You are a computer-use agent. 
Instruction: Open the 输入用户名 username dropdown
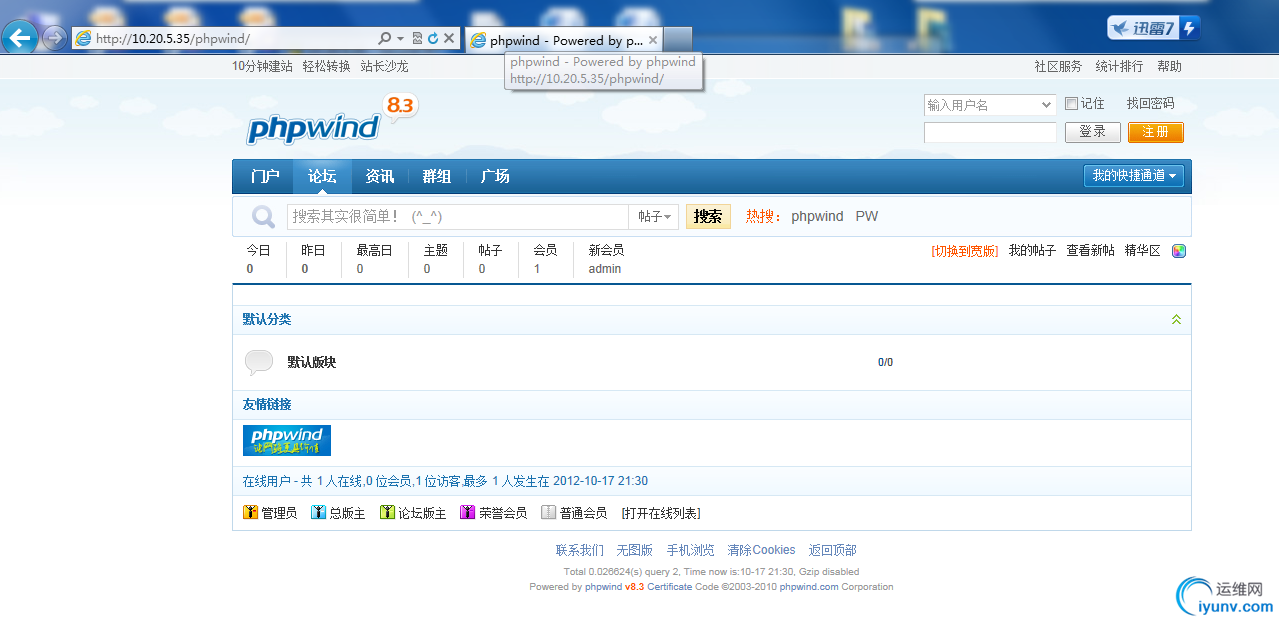(x=1046, y=105)
